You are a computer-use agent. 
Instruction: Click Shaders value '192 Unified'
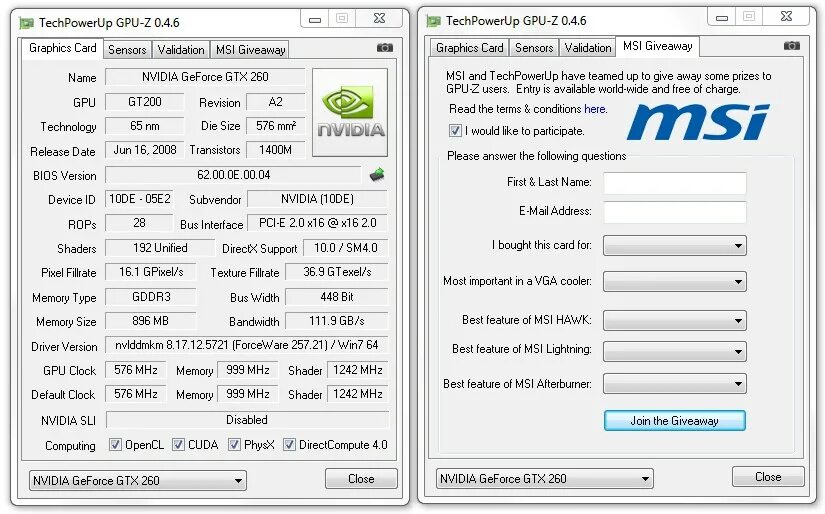(160, 248)
